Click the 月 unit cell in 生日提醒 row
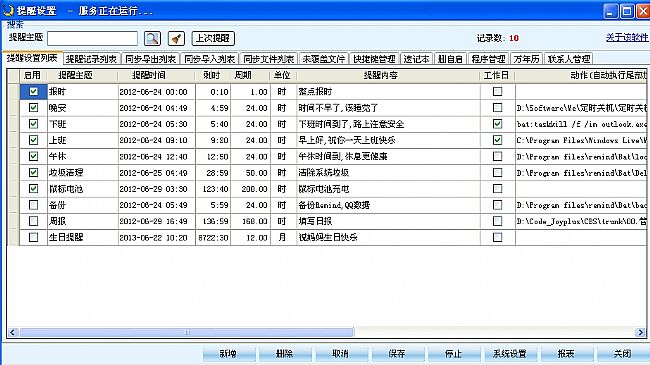 click(x=284, y=237)
